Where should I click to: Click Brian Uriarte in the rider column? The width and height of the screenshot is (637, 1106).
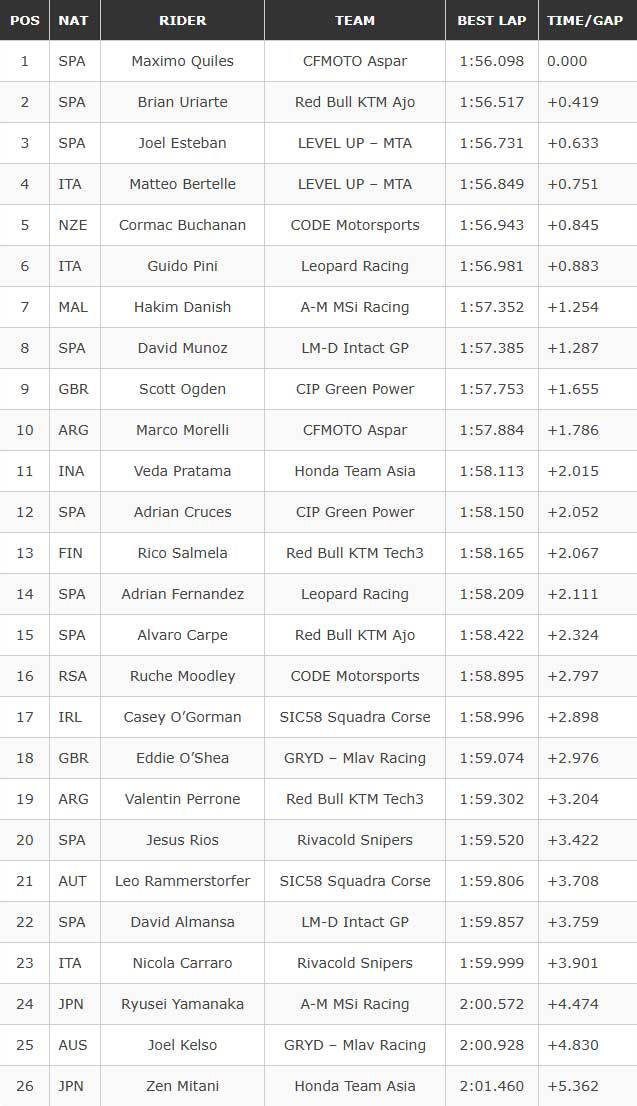(182, 102)
